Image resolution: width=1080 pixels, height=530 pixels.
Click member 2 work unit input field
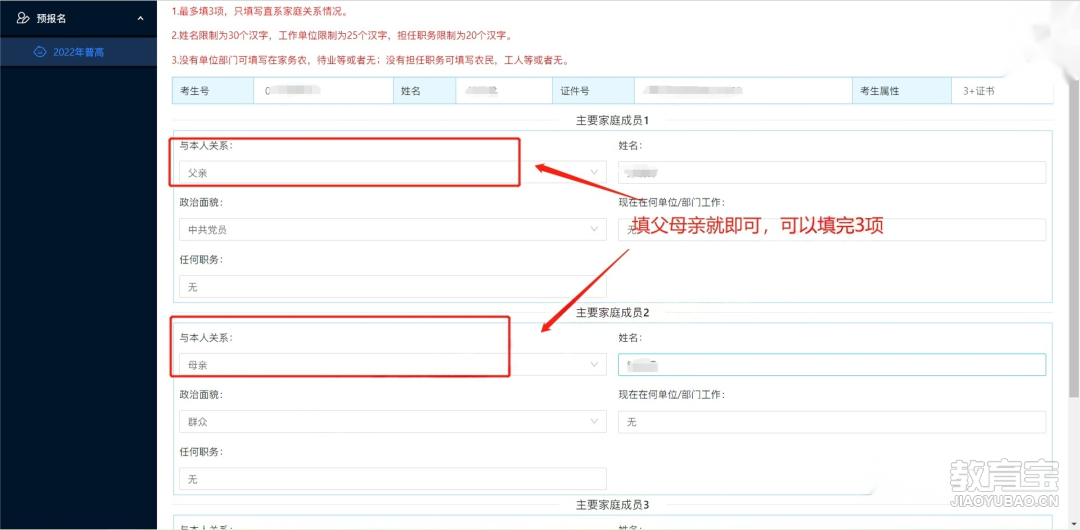click(x=831, y=422)
